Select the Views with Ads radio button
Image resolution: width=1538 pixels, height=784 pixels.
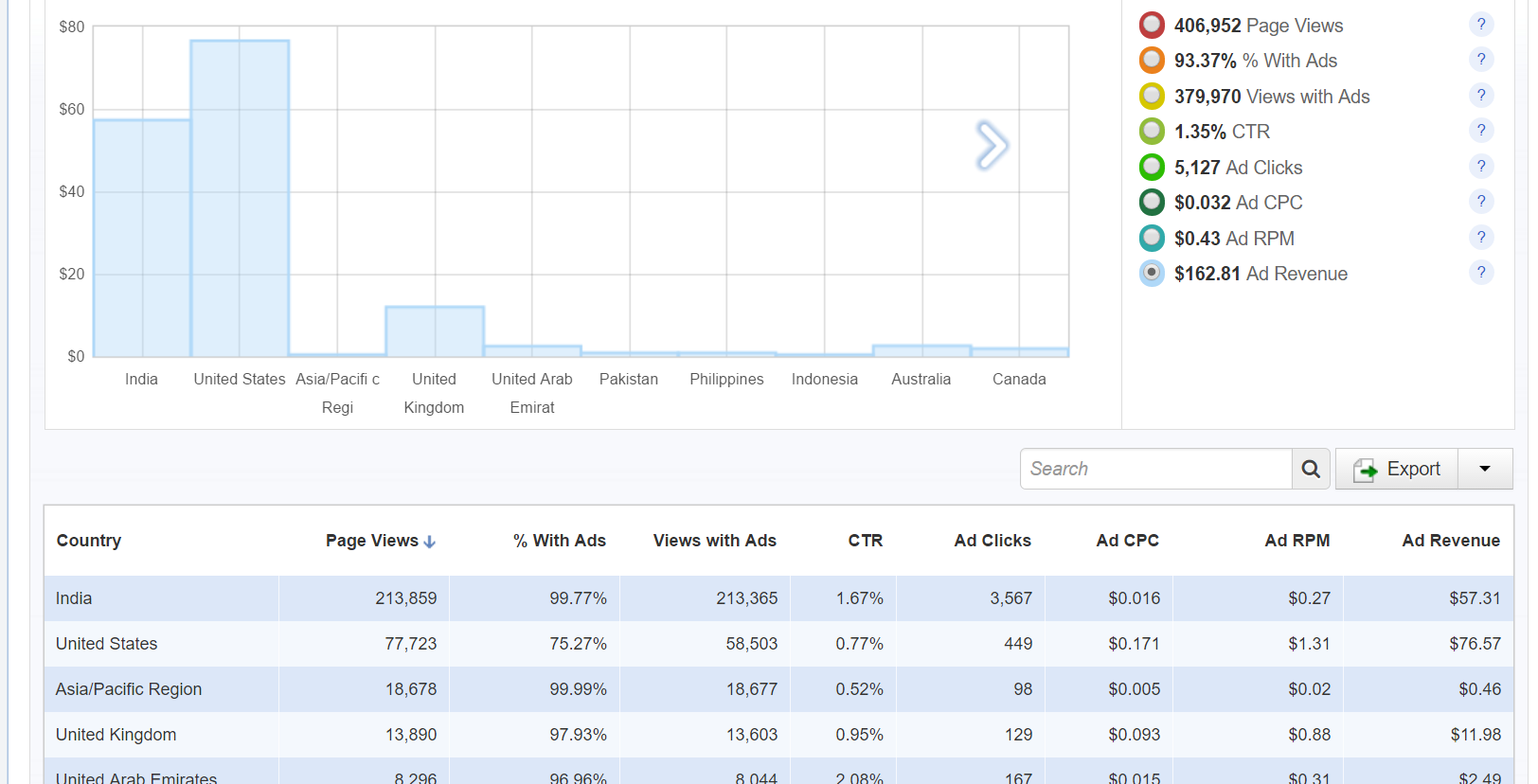coord(1152,97)
